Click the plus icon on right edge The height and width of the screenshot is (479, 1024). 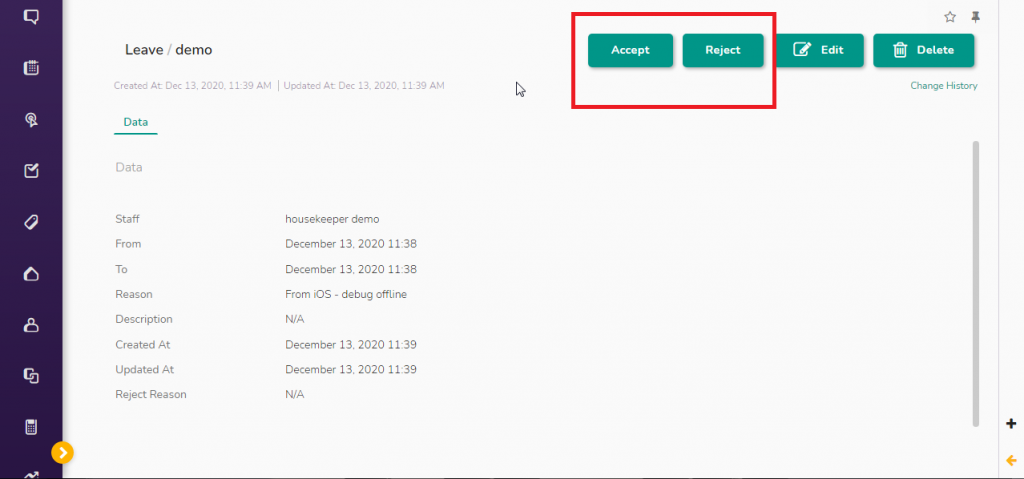(1011, 423)
